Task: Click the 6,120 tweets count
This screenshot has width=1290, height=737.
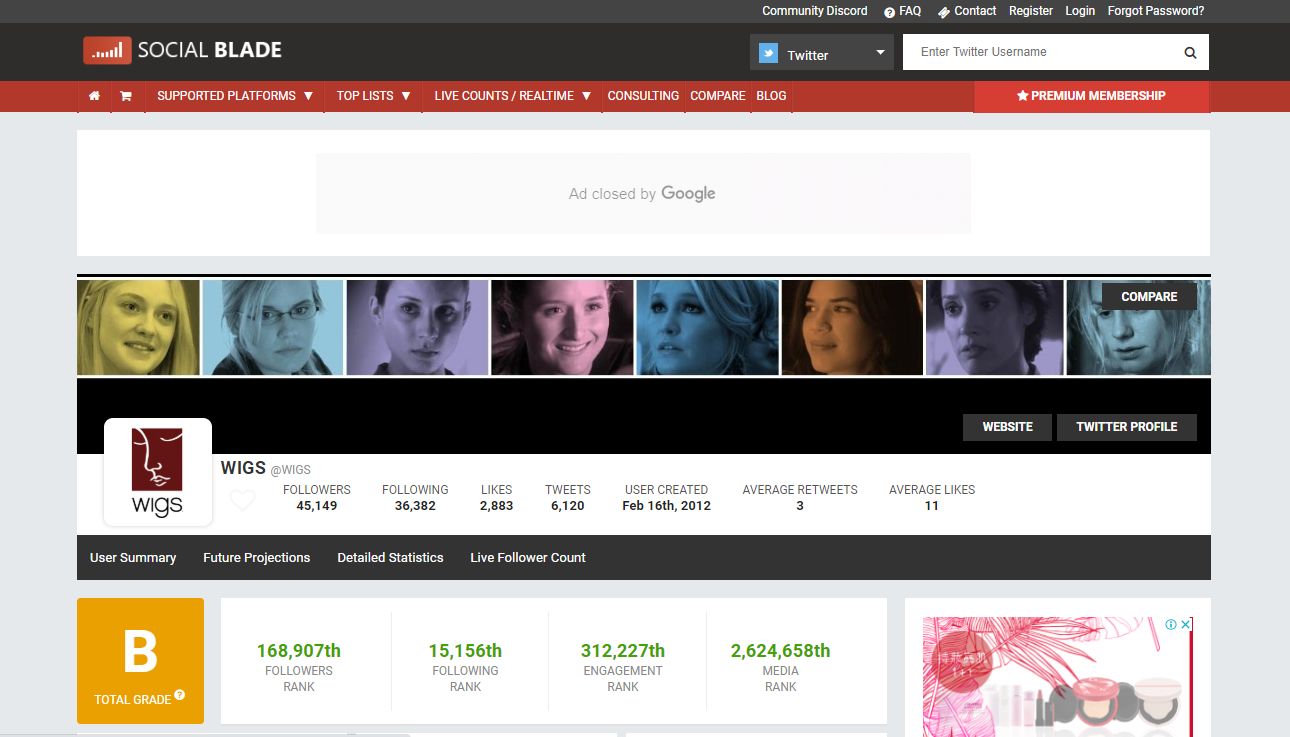Action: [x=568, y=506]
